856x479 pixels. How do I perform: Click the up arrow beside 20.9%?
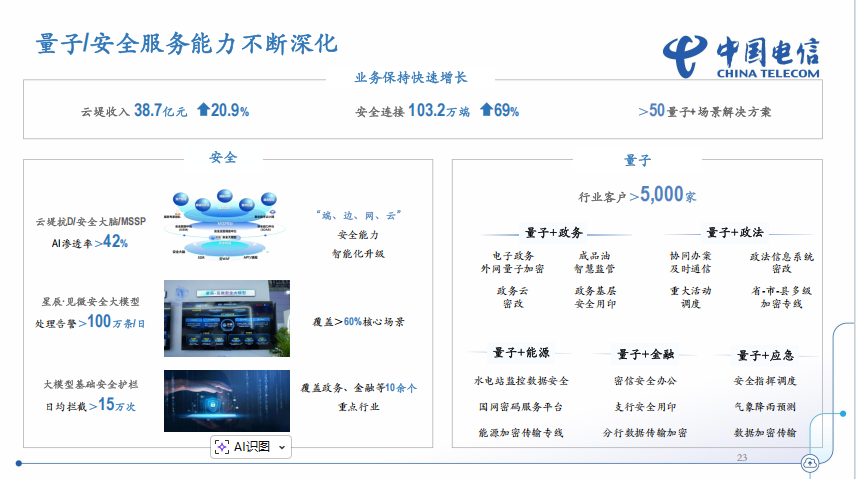(x=203, y=110)
